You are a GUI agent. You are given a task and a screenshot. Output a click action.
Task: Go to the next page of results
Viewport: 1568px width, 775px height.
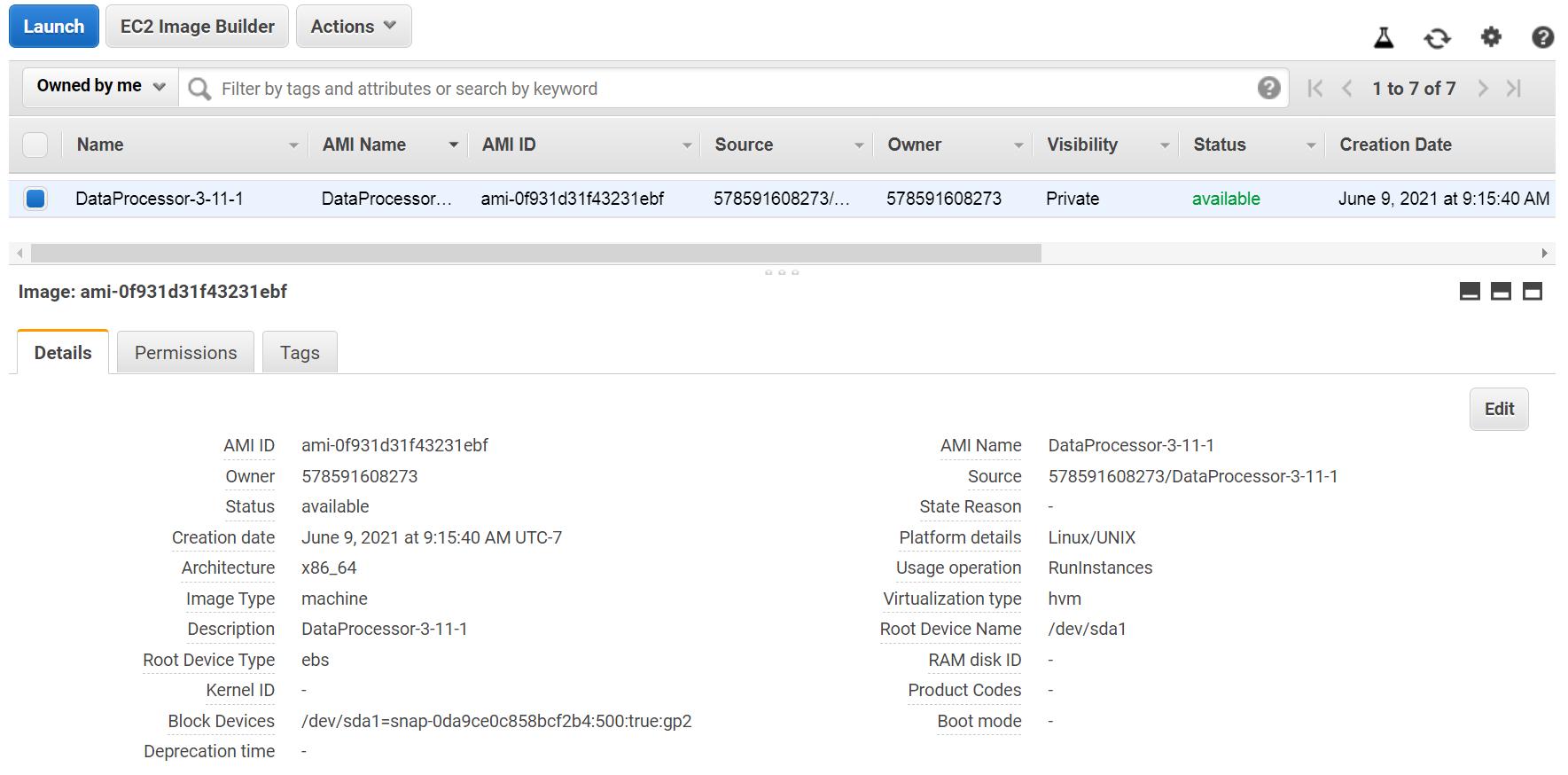[x=1482, y=88]
